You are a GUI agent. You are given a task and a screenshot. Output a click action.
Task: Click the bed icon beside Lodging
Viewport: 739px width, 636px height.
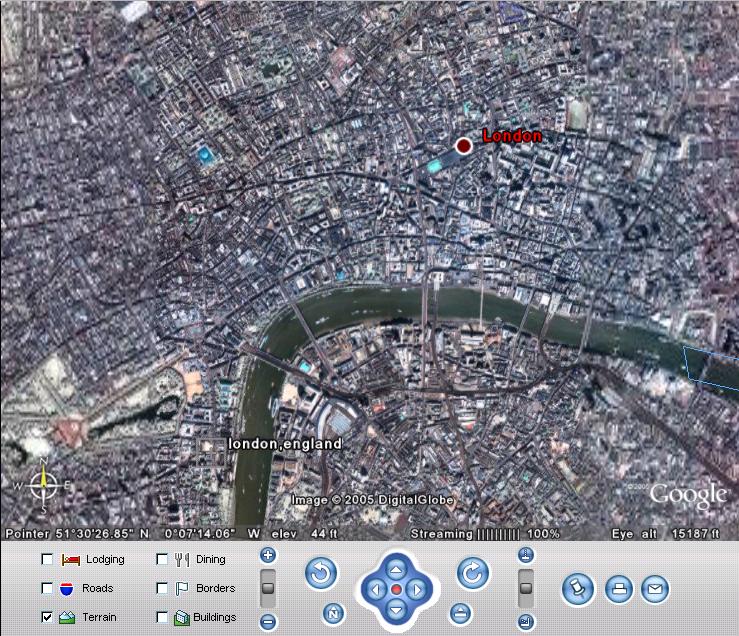pos(70,560)
